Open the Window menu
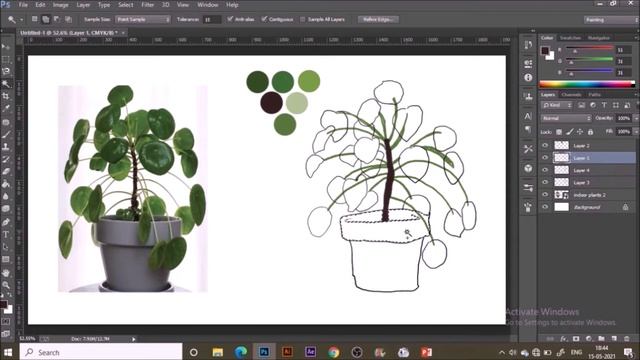Viewport: 640px width, 360px height. 207,5
